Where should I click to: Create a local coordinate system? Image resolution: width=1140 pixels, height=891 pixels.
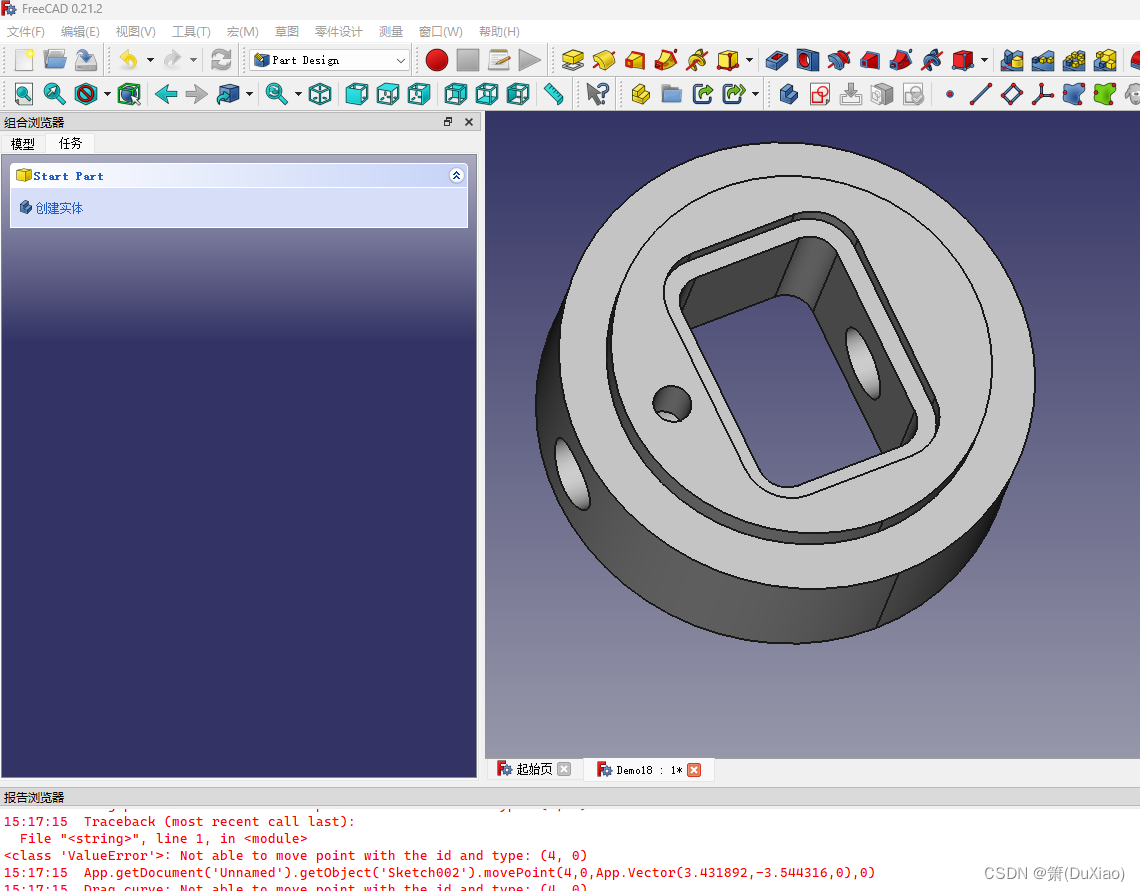coord(1043,94)
